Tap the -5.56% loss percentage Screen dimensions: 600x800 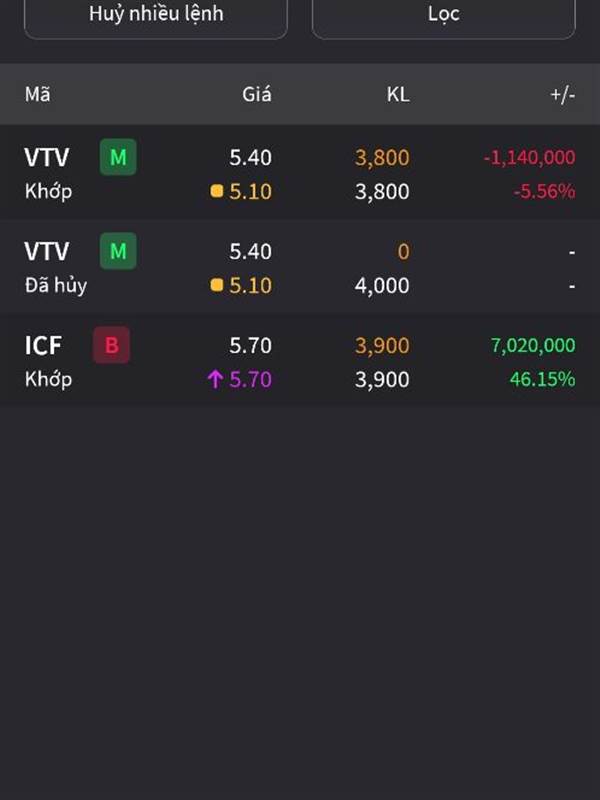[545, 191]
